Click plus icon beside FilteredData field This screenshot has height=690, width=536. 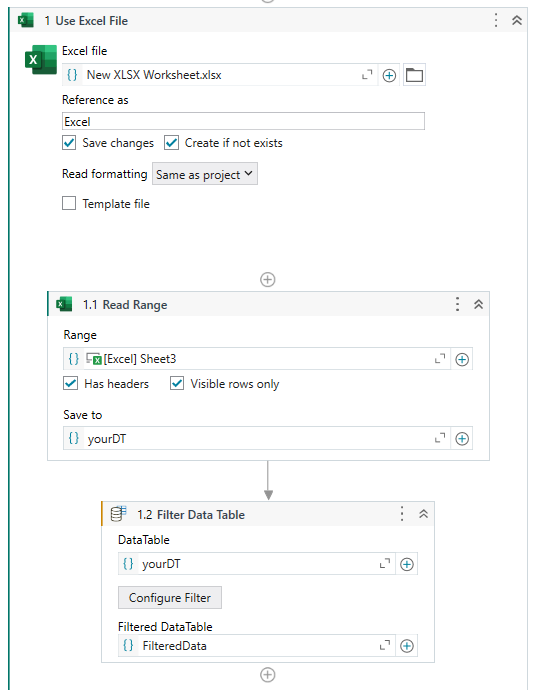pyautogui.click(x=407, y=646)
